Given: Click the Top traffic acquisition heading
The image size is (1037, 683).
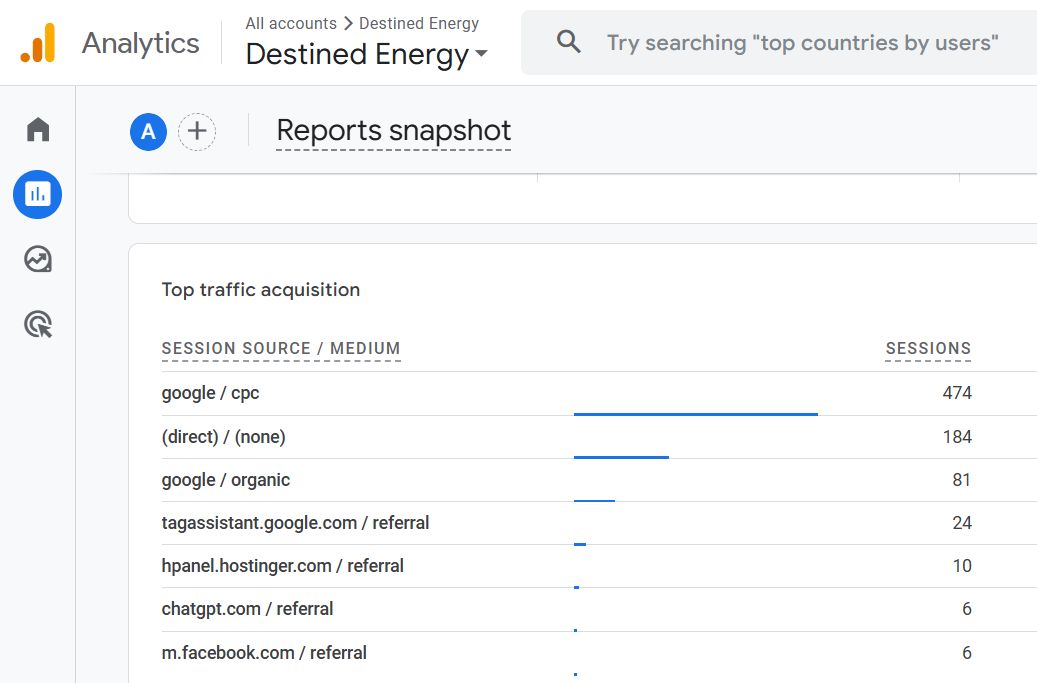Looking at the screenshot, I should [x=261, y=290].
